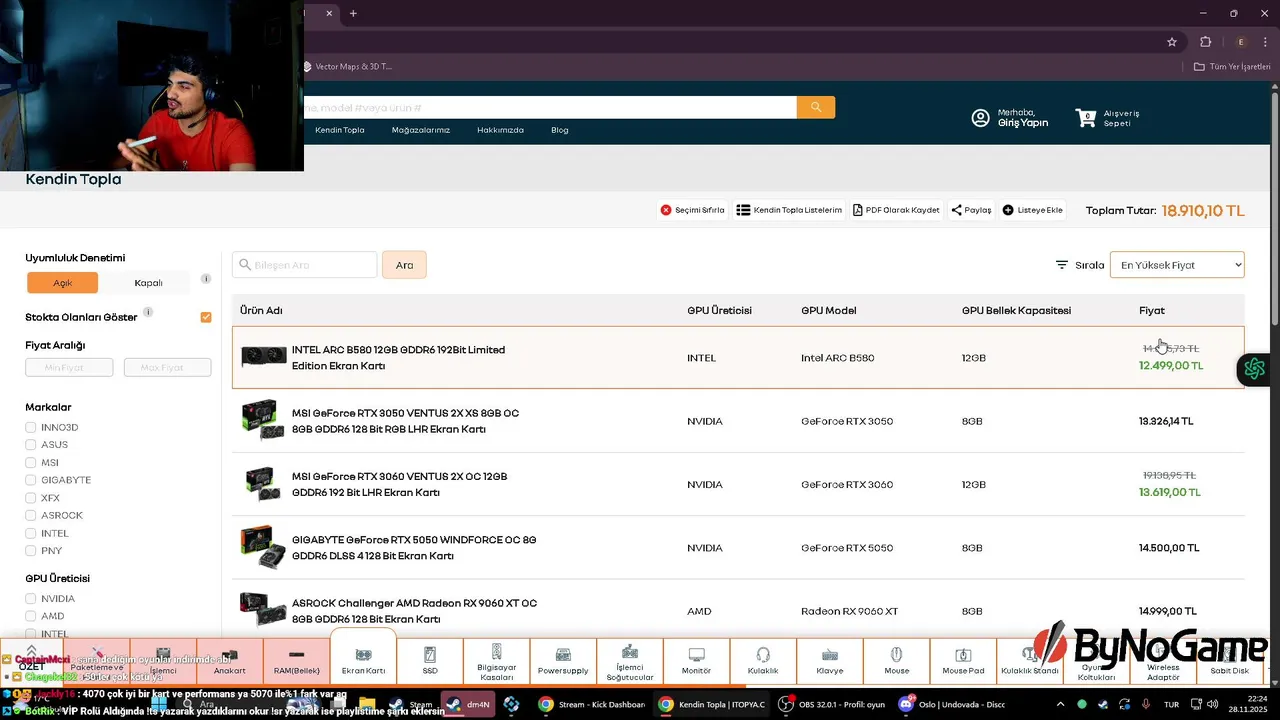Screen dimensions: 1280x720
Task: Click the top site search input
Action: point(550,107)
